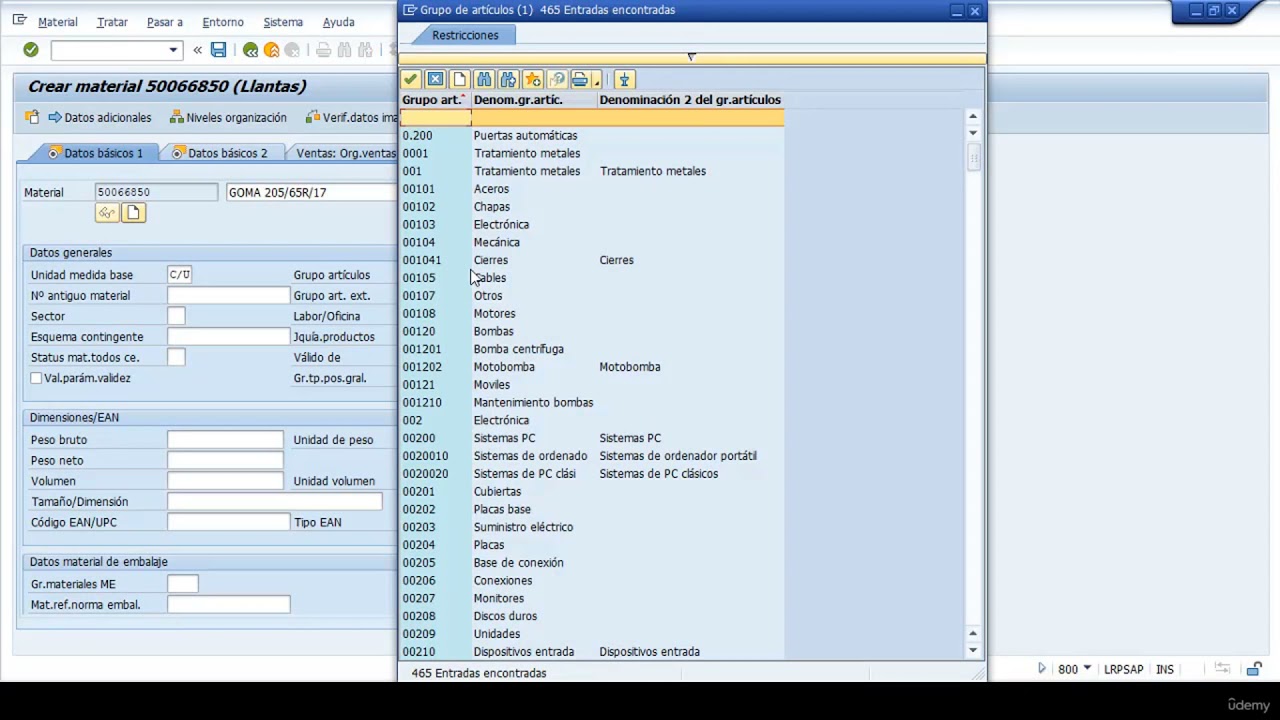Click orange Exit icon in main toolbar

coord(271,50)
